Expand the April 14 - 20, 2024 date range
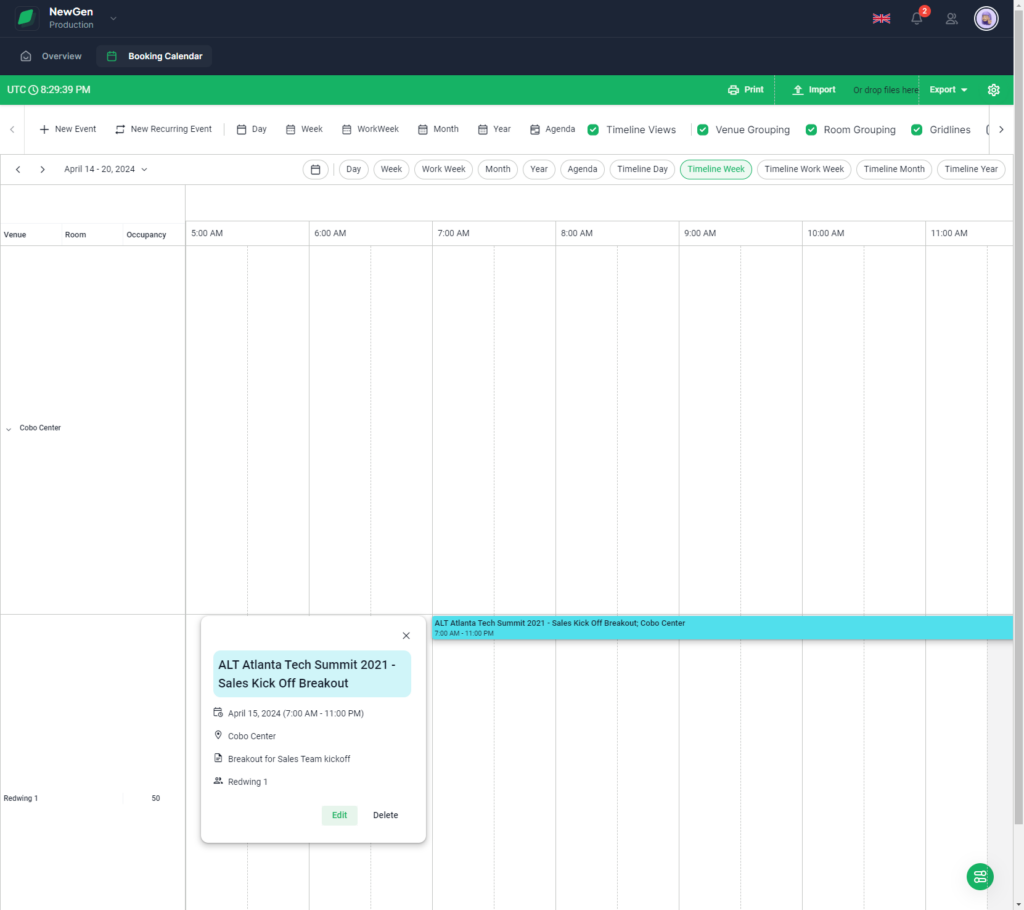This screenshot has width=1024, height=910. click(105, 170)
